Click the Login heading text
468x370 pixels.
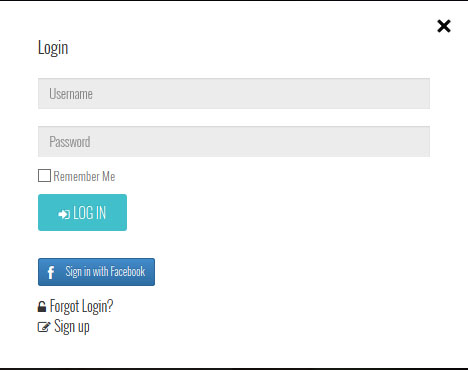(x=53, y=48)
